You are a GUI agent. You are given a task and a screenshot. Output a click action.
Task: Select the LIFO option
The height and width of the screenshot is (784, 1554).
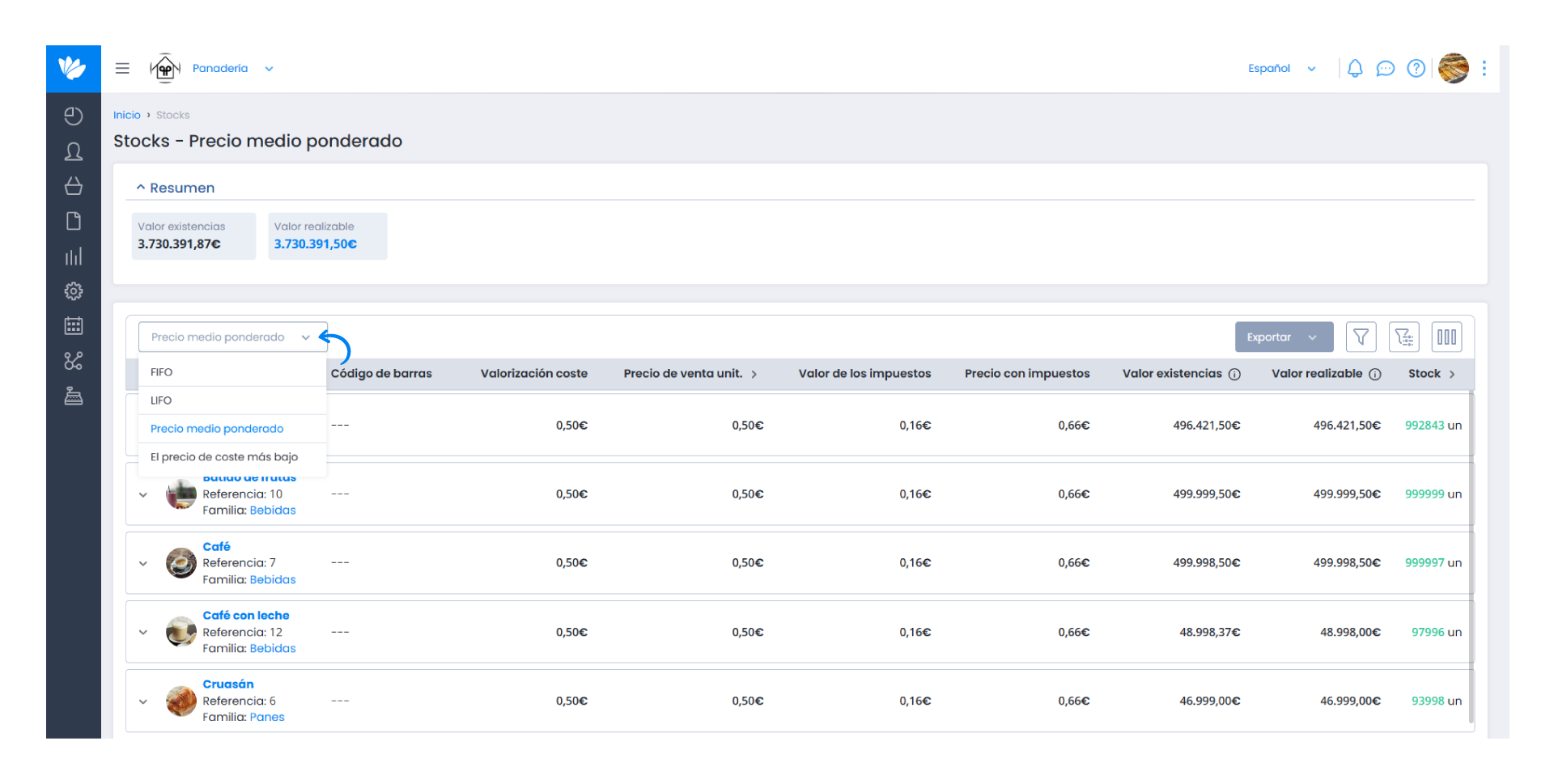coord(232,400)
